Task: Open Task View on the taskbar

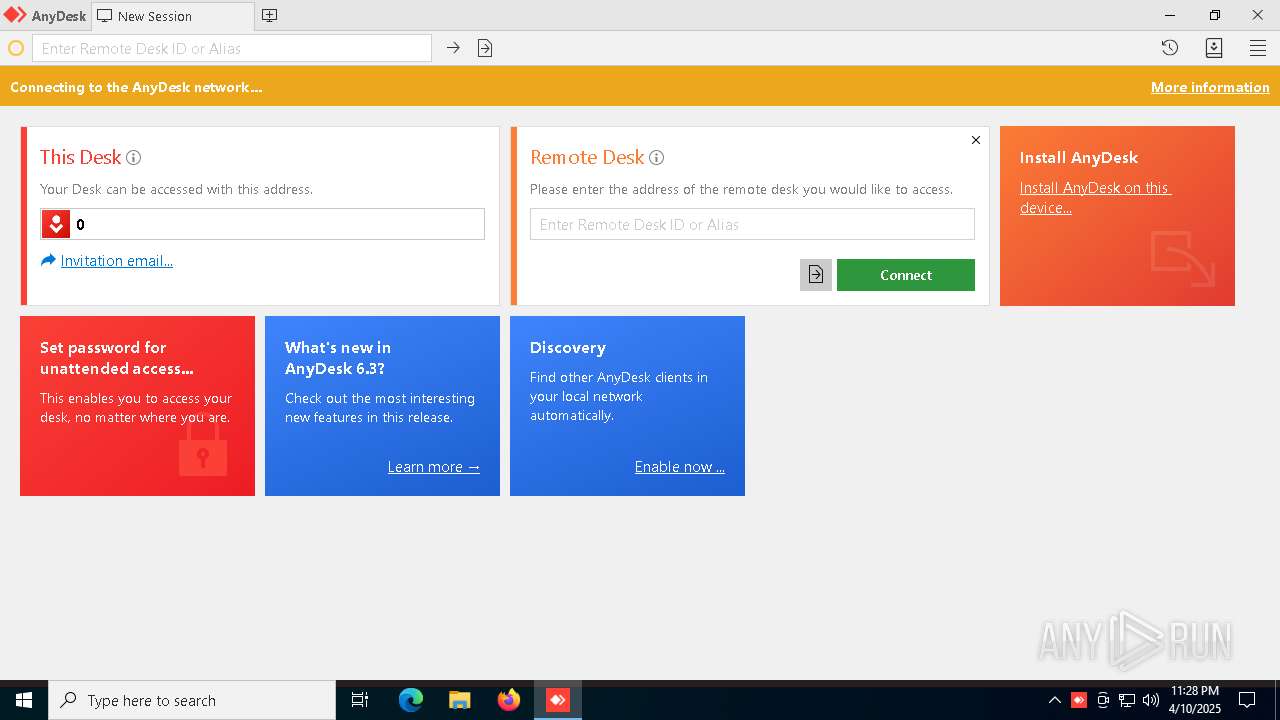Action: tap(360, 700)
